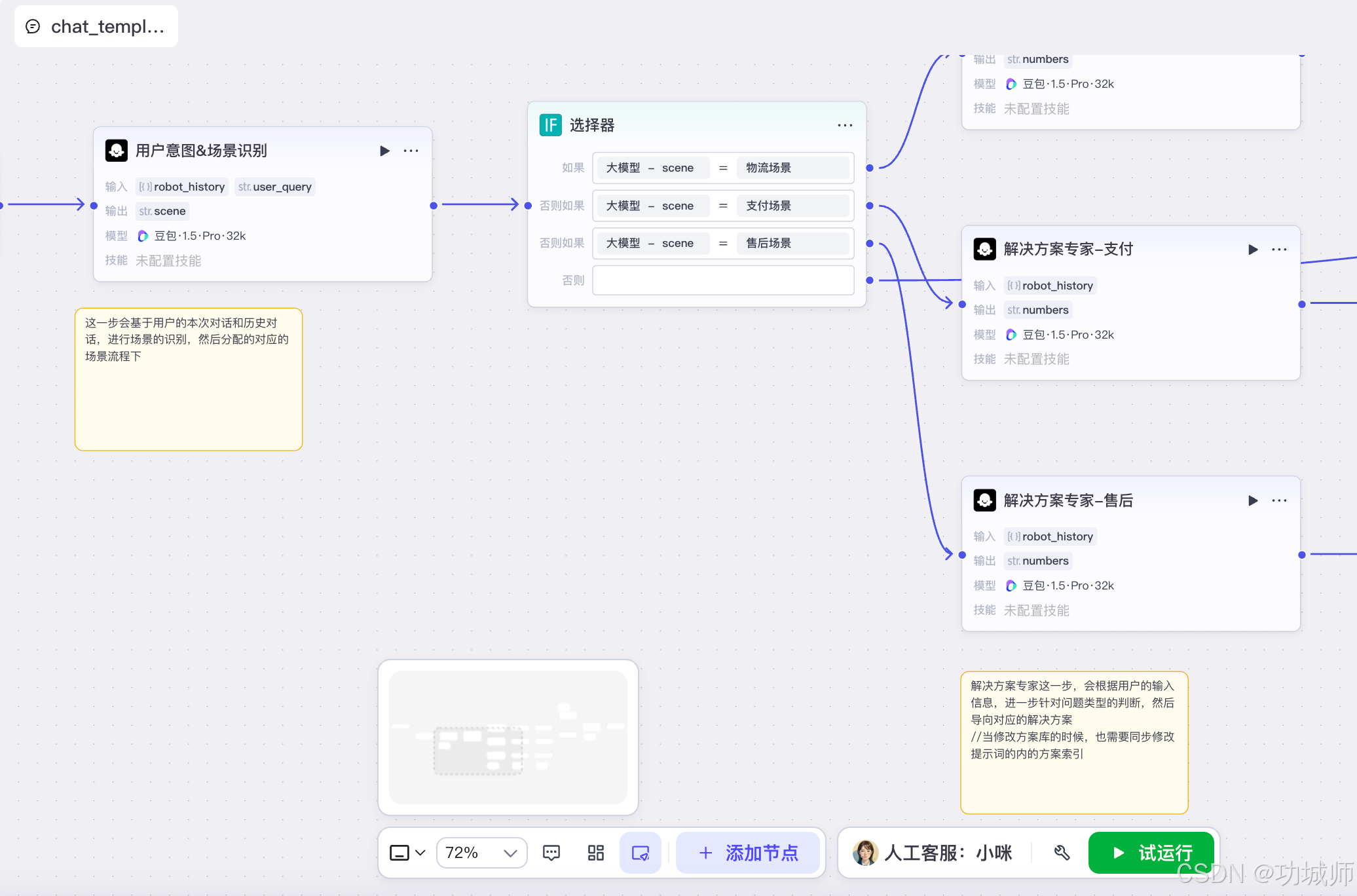The width and height of the screenshot is (1357, 896).
Task: Click the debug wrench icon
Action: tap(1062, 853)
